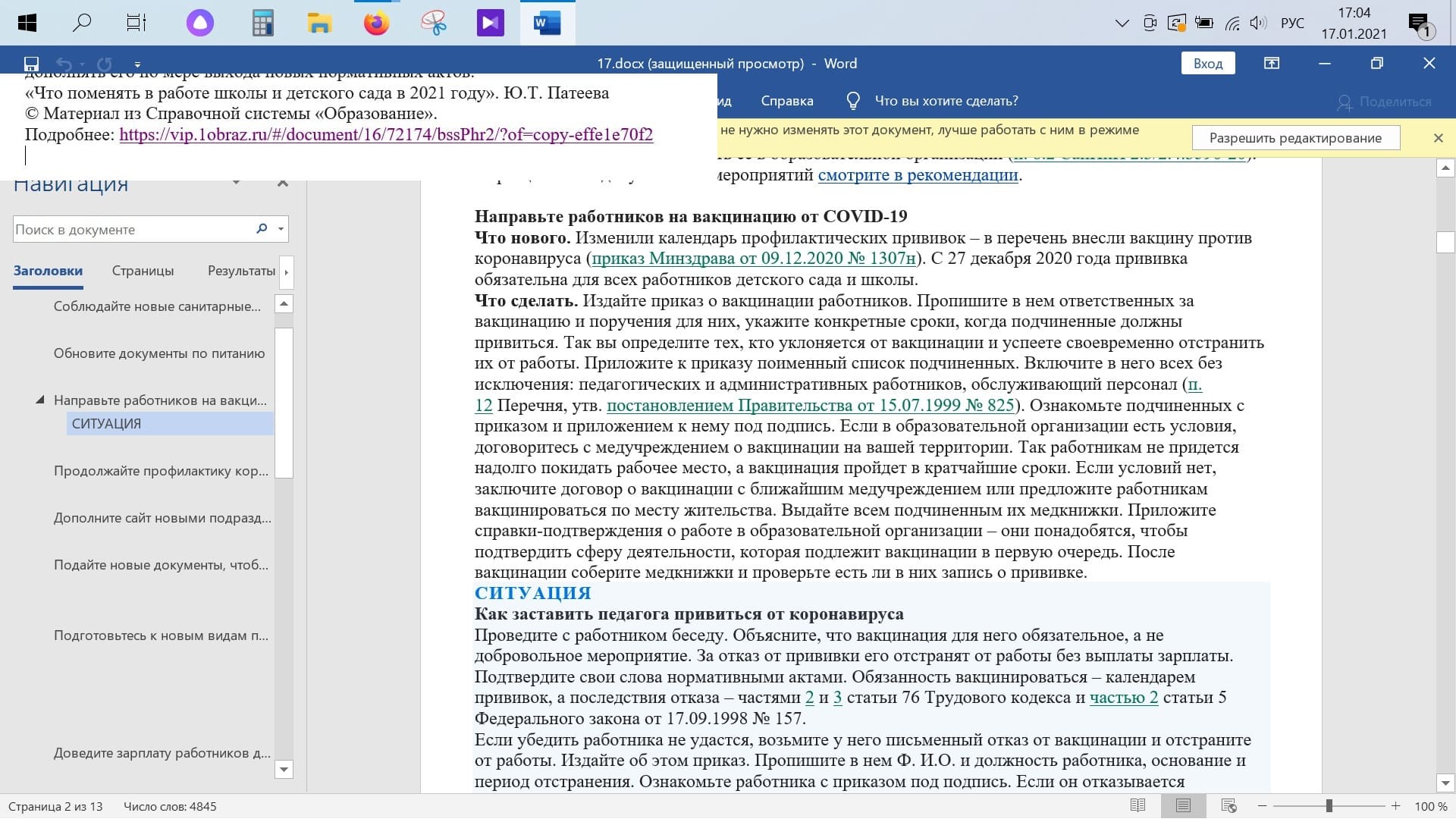Click the Разрешить редактирование button
The width and height of the screenshot is (1456, 819).
tap(1295, 138)
